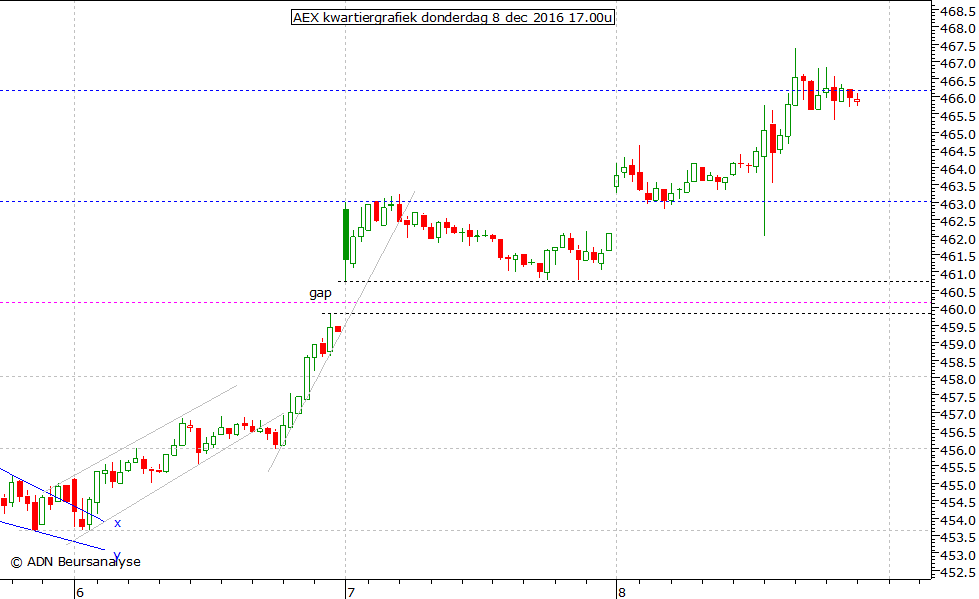Click the blue 'x' wave marker
This screenshot has width=979, height=599.
(117, 523)
